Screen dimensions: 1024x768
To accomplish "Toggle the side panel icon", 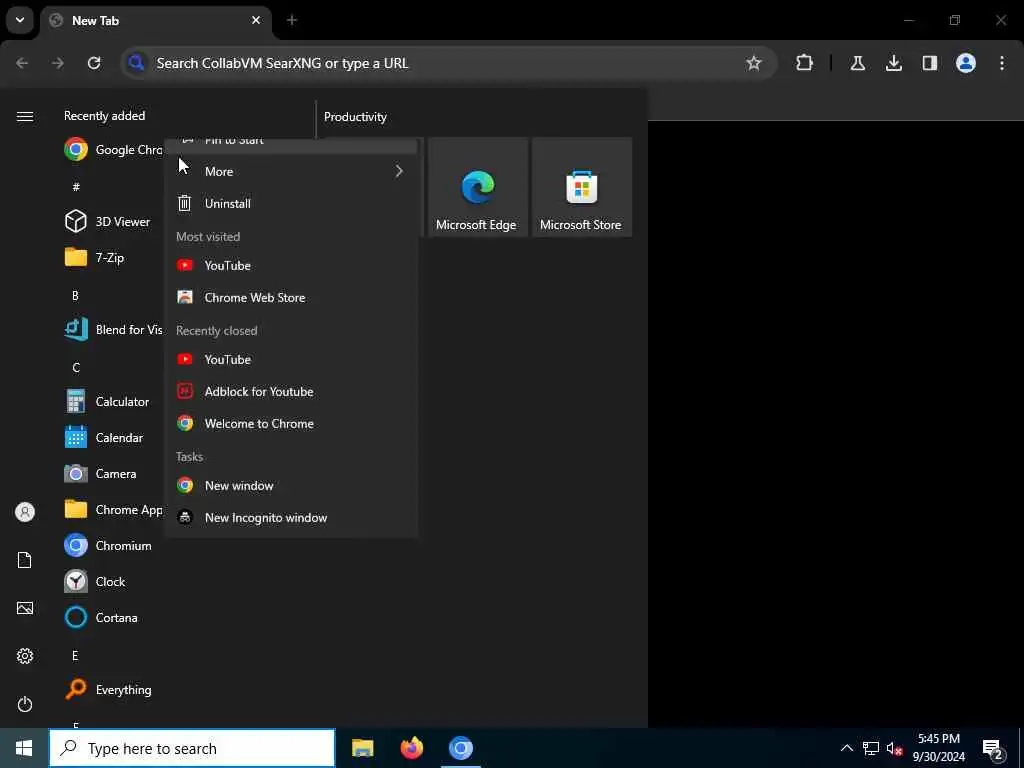I will (x=929, y=63).
